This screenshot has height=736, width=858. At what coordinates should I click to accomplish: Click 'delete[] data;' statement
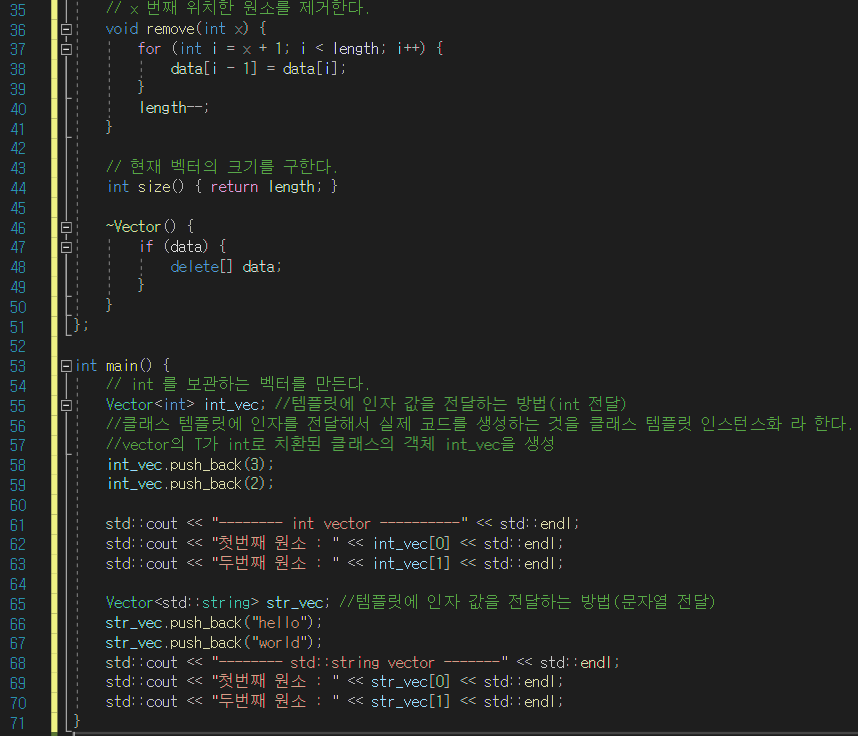pyautogui.click(x=226, y=266)
